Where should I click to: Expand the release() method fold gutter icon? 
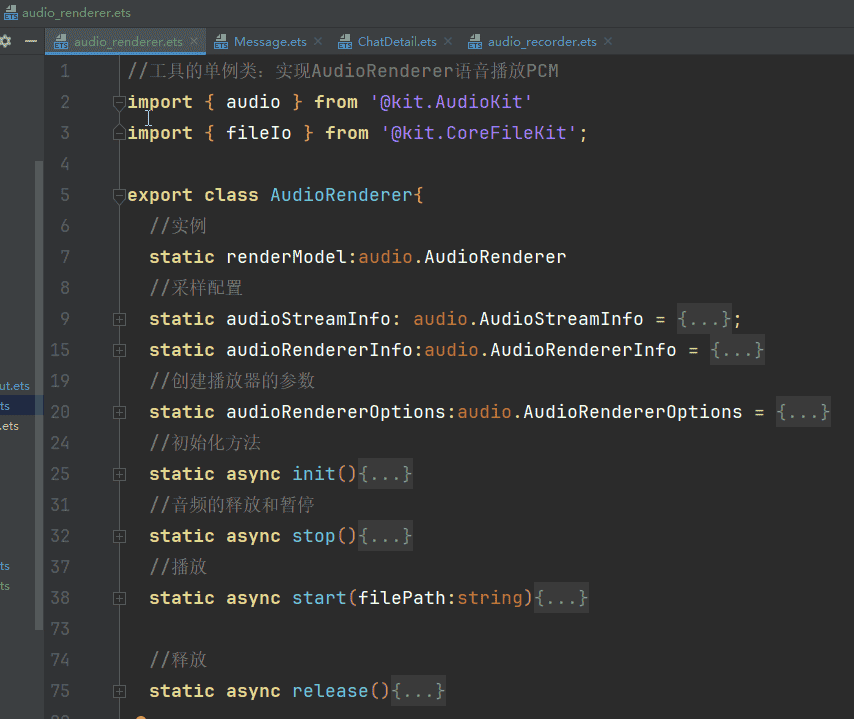120,691
